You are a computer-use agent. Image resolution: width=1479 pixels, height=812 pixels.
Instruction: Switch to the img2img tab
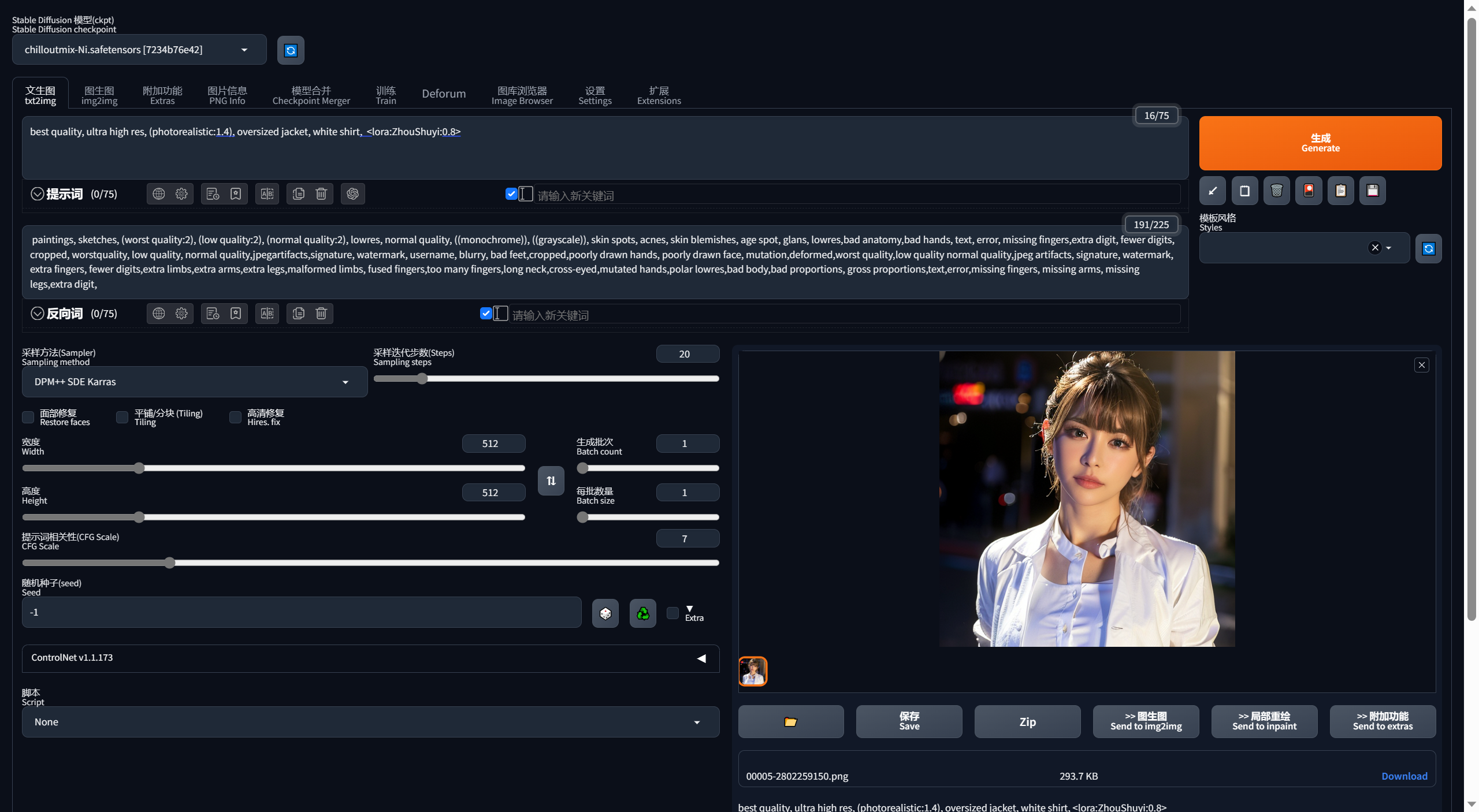pos(99,95)
